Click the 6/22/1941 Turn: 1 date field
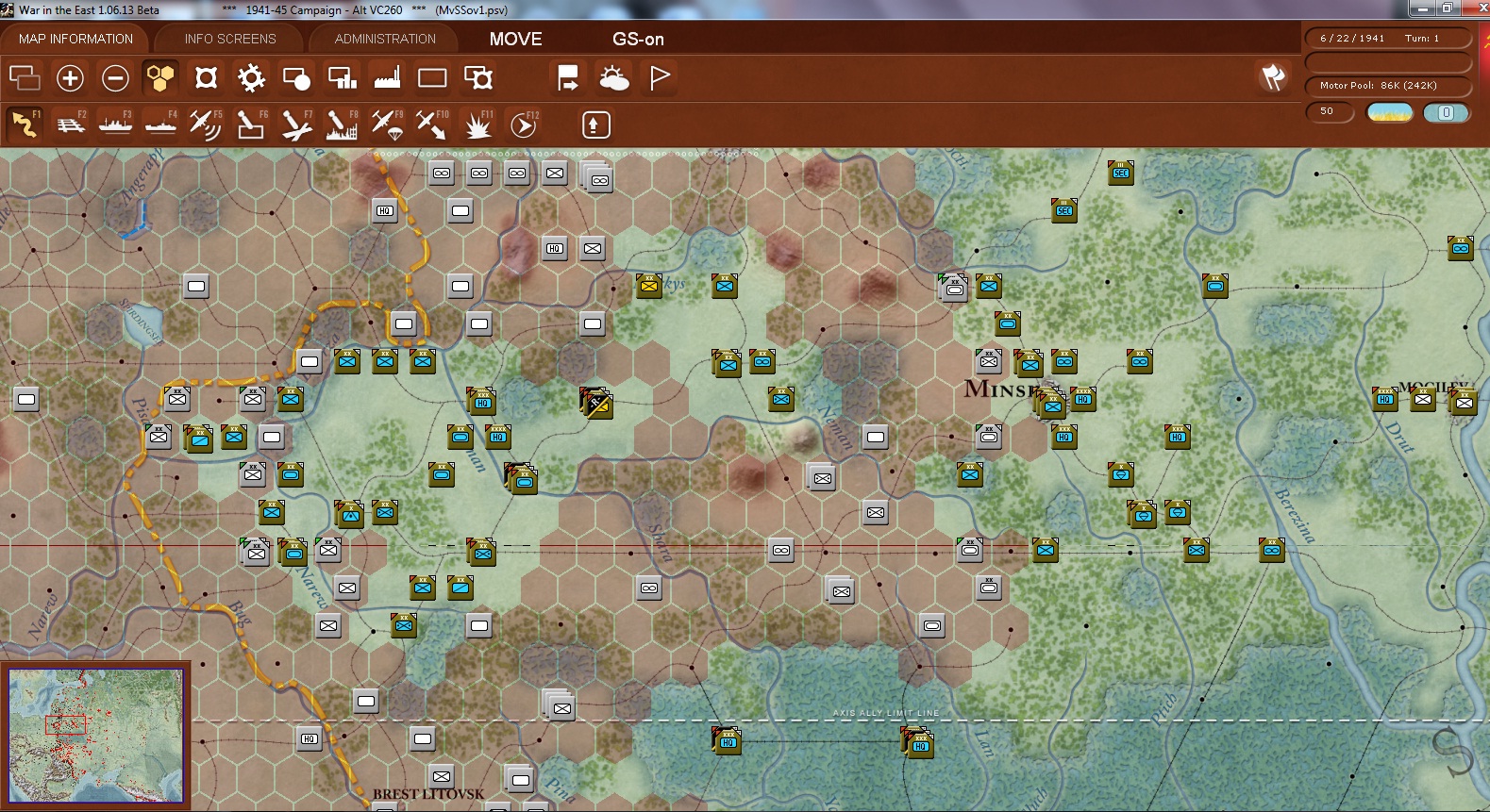Viewport: 1490px width, 812px height. (x=1388, y=39)
